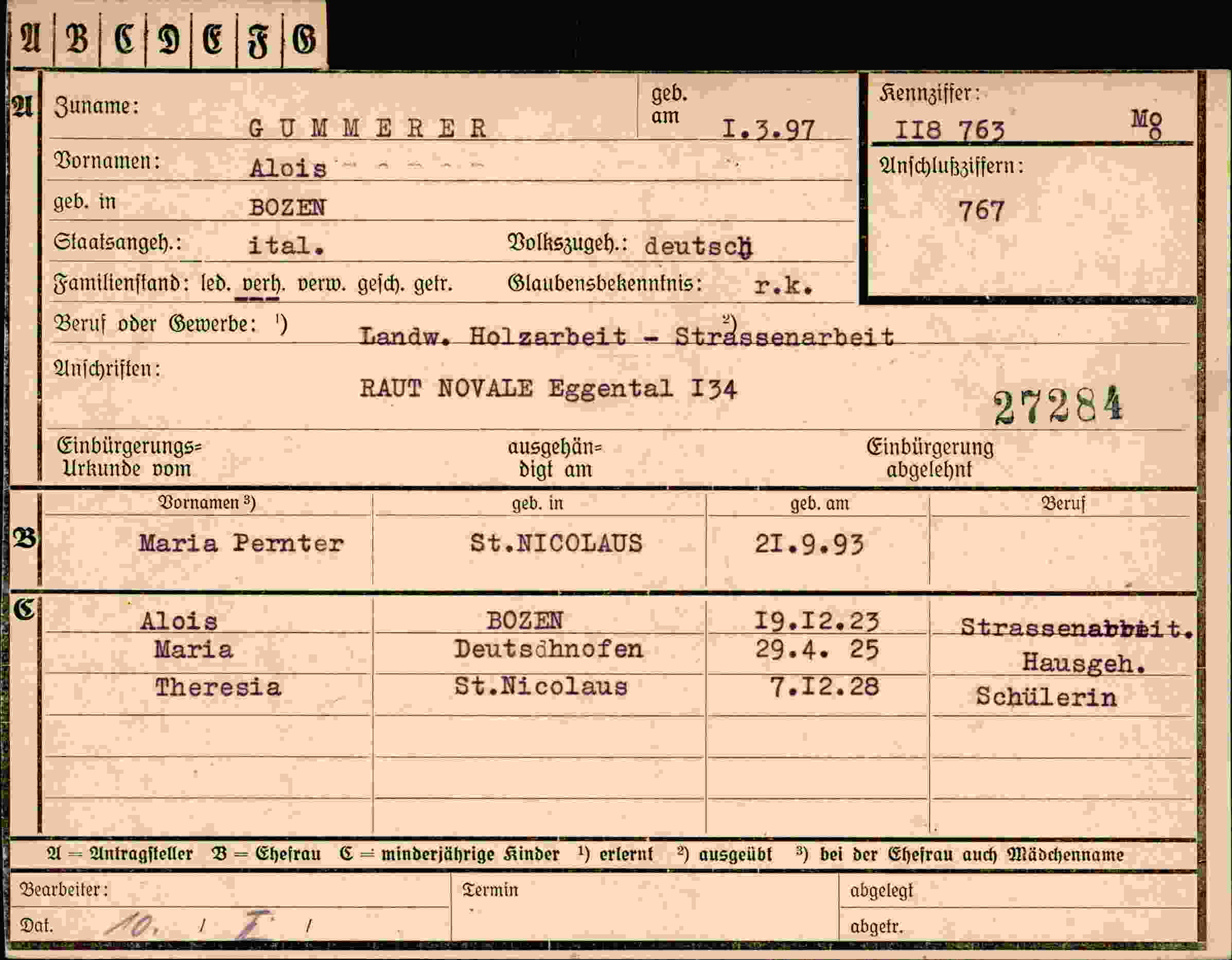Click the 'Einbürgerungs-Urkunde vom' label

129,457
